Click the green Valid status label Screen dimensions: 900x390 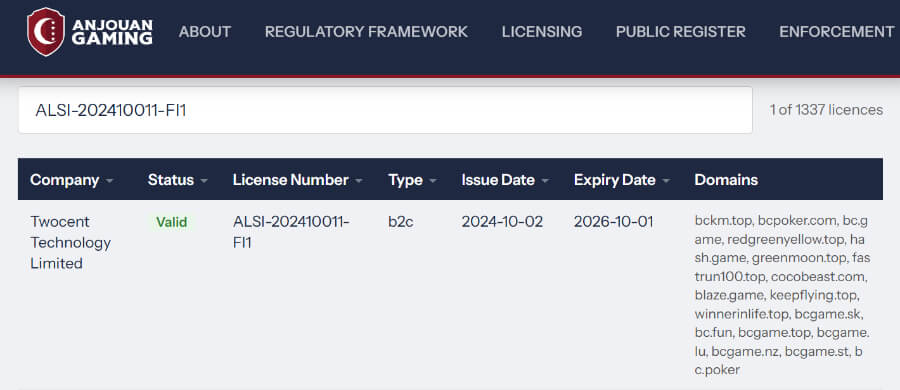point(172,222)
